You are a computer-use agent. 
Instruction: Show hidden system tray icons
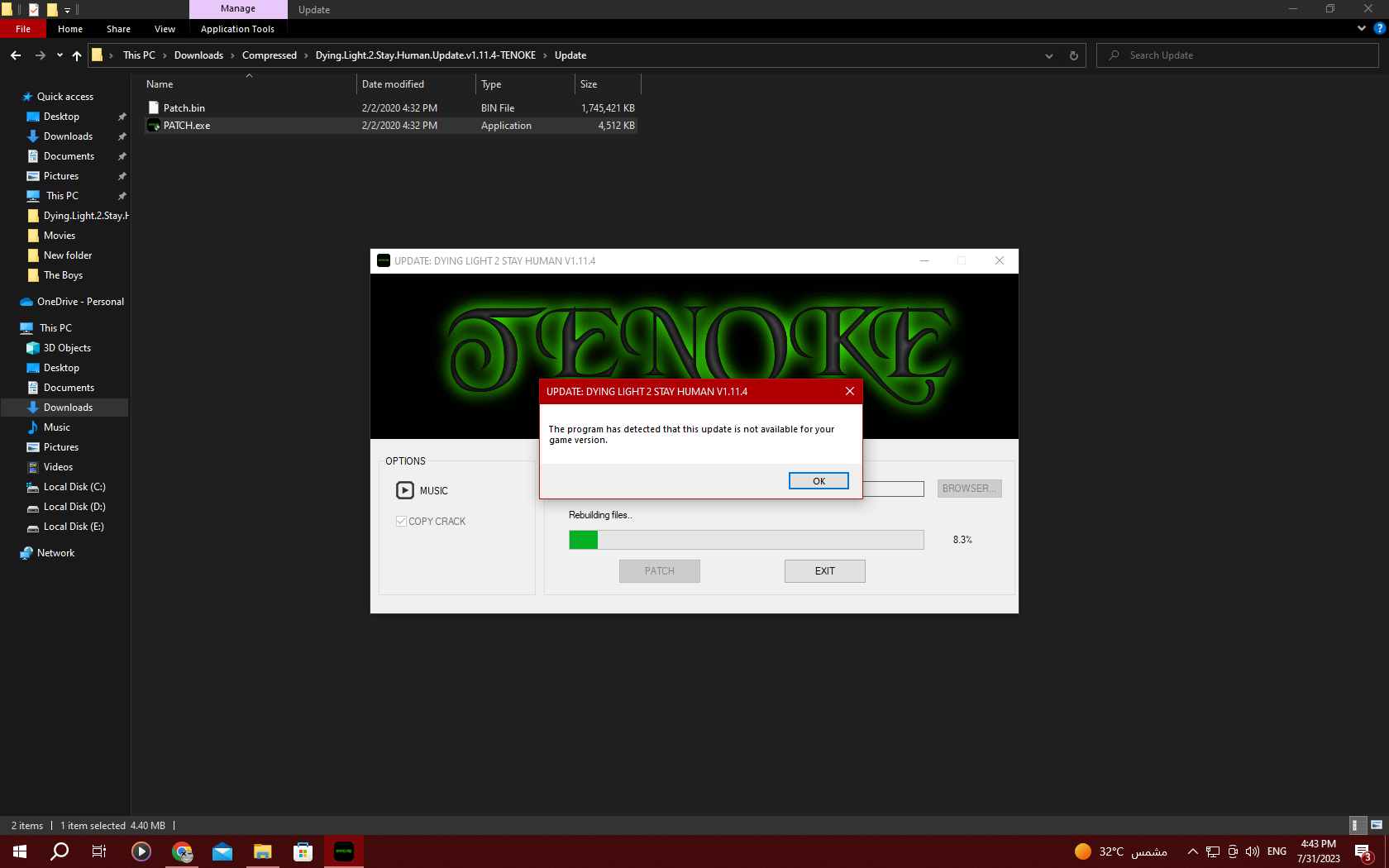pyautogui.click(x=1192, y=851)
